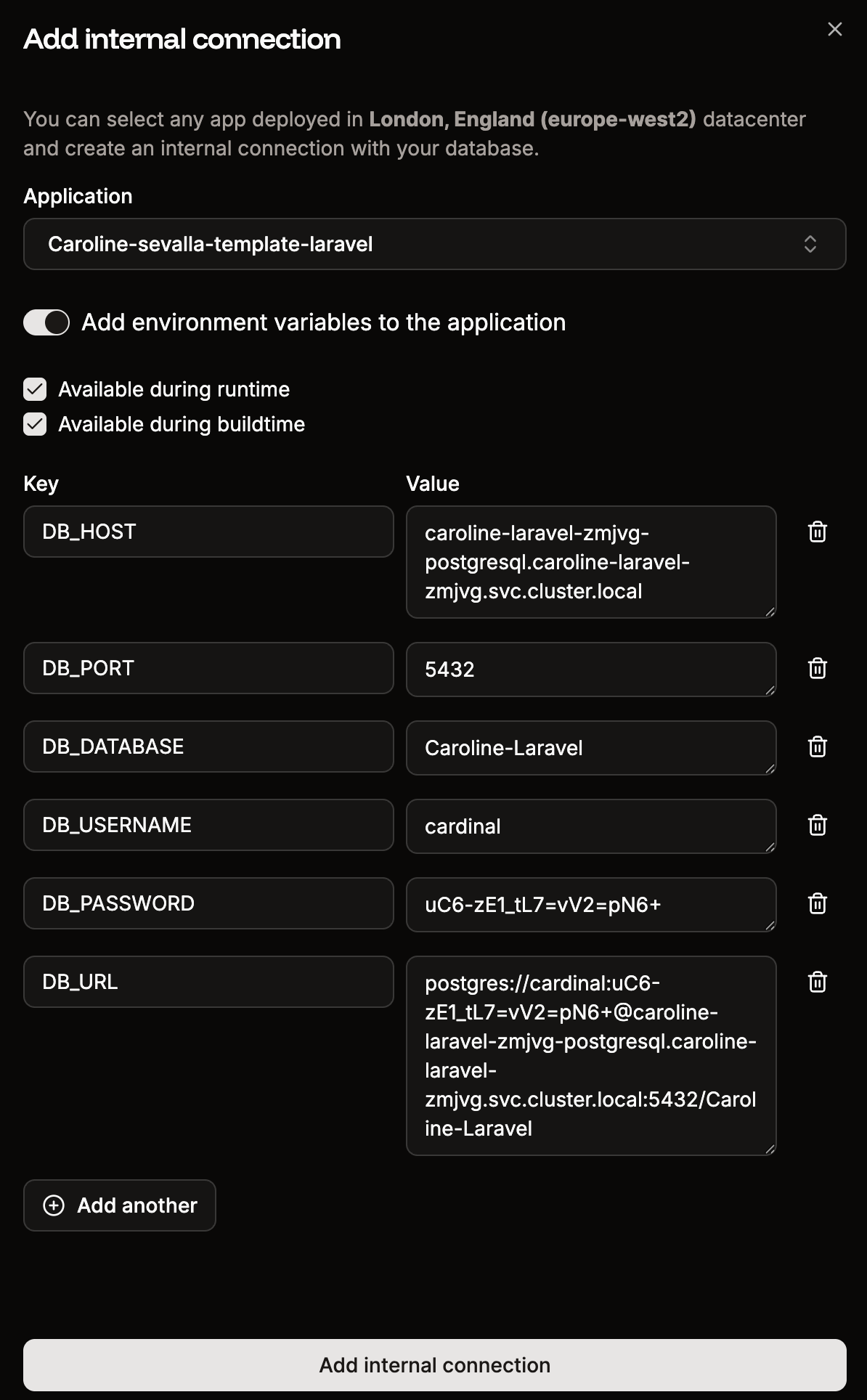The image size is (867, 1400).
Task: Disable adding environment variables to the application
Action: click(x=46, y=322)
